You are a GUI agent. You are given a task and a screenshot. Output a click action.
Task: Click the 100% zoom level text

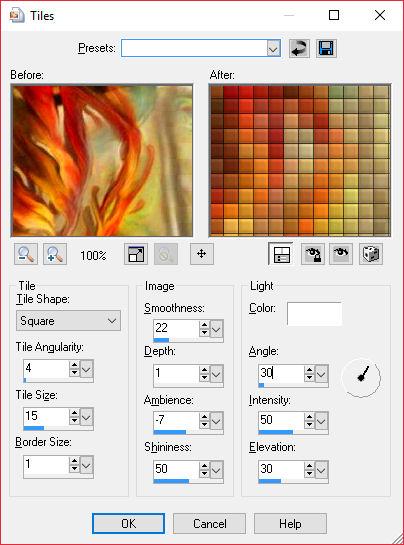click(x=93, y=256)
